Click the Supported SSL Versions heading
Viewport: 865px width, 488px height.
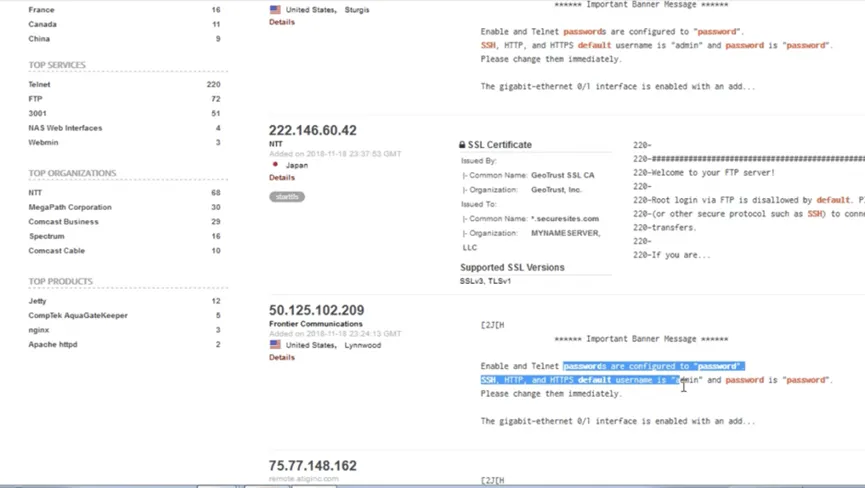pyautogui.click(x=512, y=267)
